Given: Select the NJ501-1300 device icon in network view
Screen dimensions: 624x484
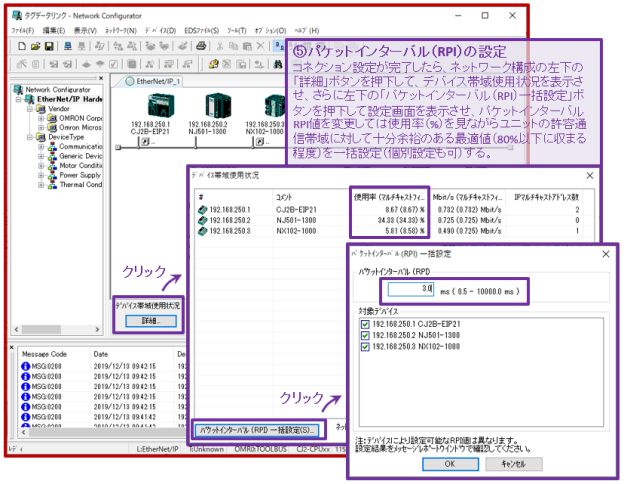Looking at the screenshot, I should (x=218, y=106).
